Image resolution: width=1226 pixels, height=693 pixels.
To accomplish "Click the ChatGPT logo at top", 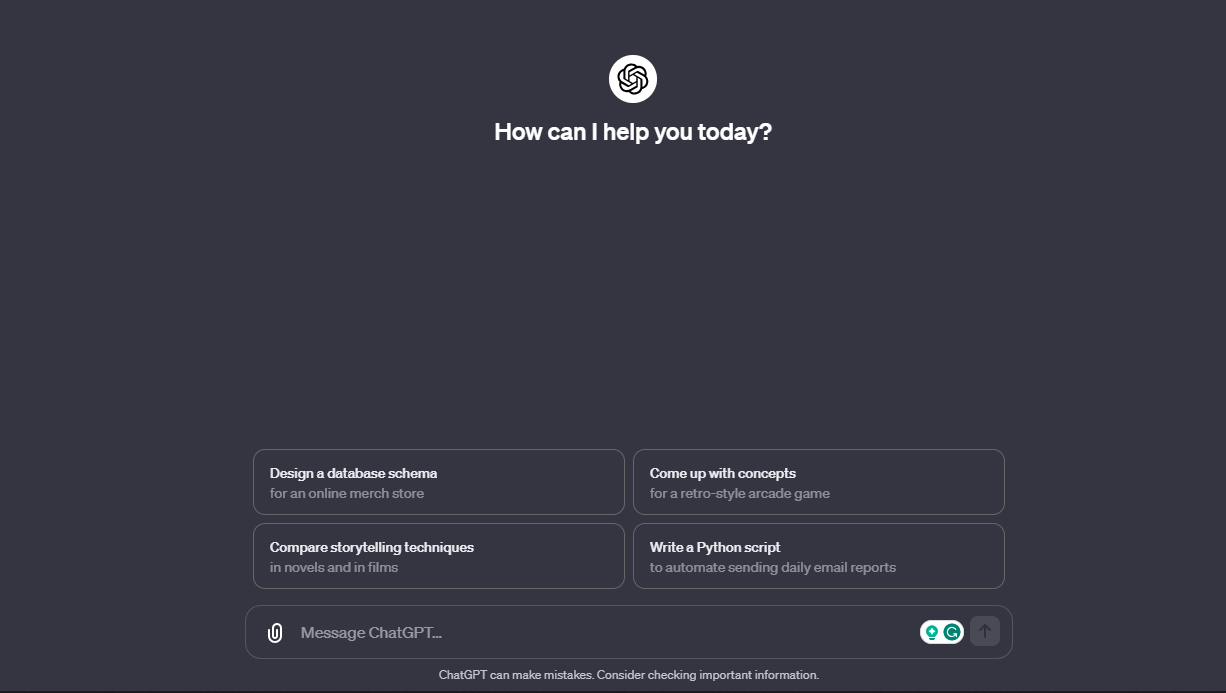I will (633, 79).
